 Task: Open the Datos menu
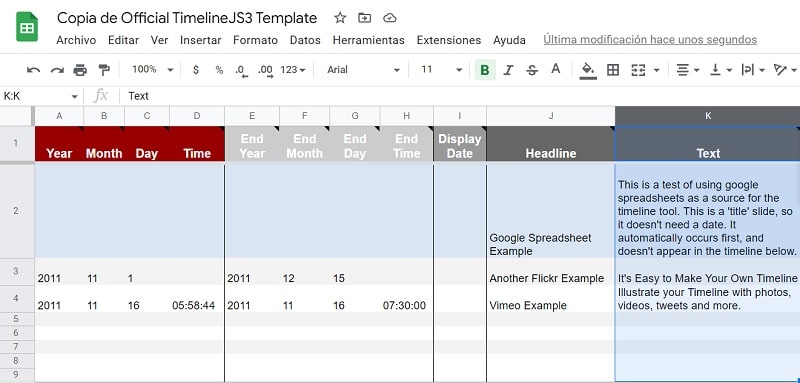tap(305, 40)
